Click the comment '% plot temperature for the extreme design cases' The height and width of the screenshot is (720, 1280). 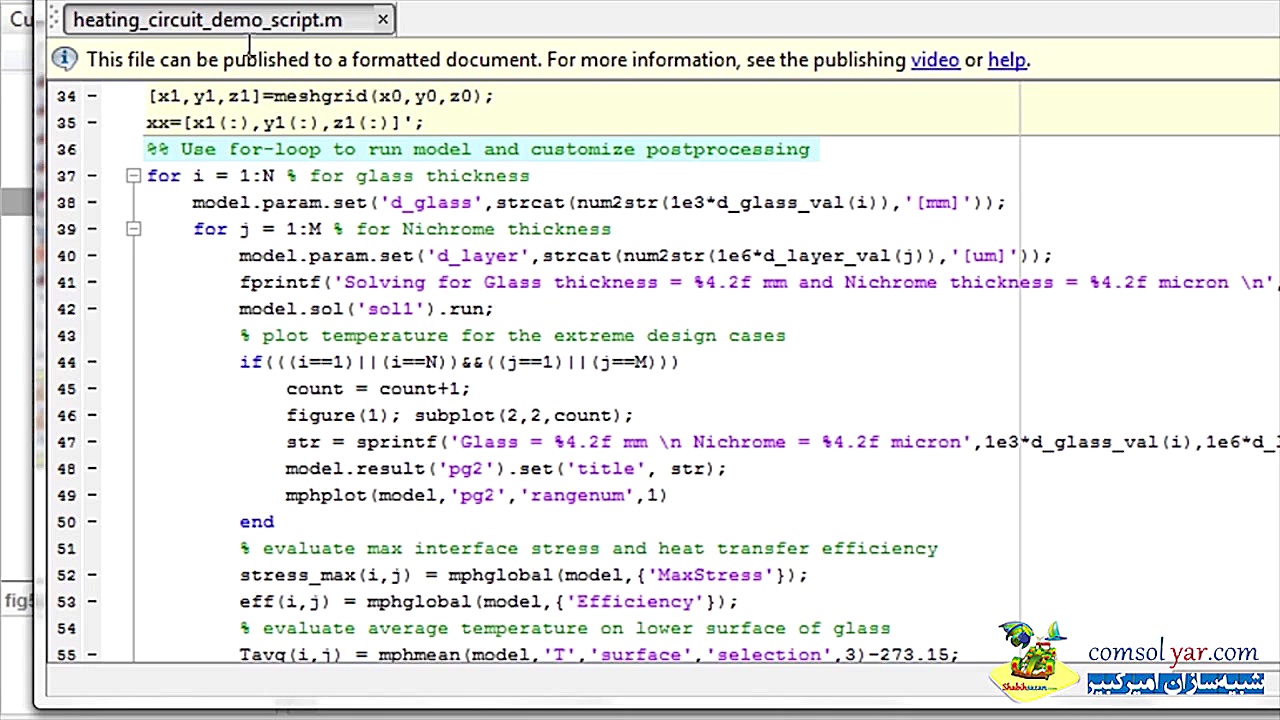tap(513, 336)
